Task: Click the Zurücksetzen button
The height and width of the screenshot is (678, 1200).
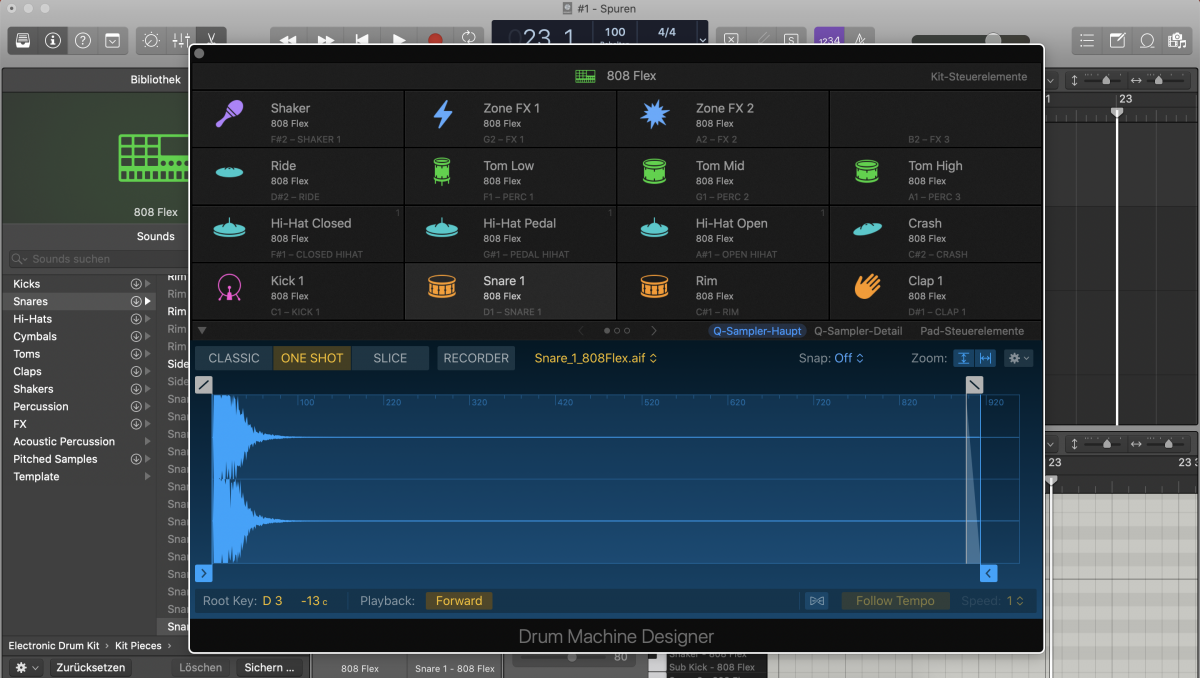Action: [91, 667]
